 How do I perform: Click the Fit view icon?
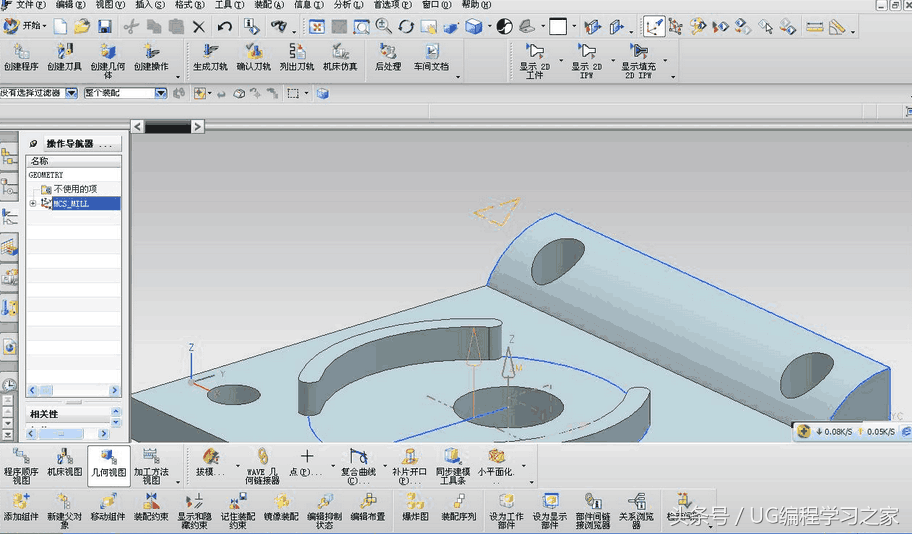(316, 26)
